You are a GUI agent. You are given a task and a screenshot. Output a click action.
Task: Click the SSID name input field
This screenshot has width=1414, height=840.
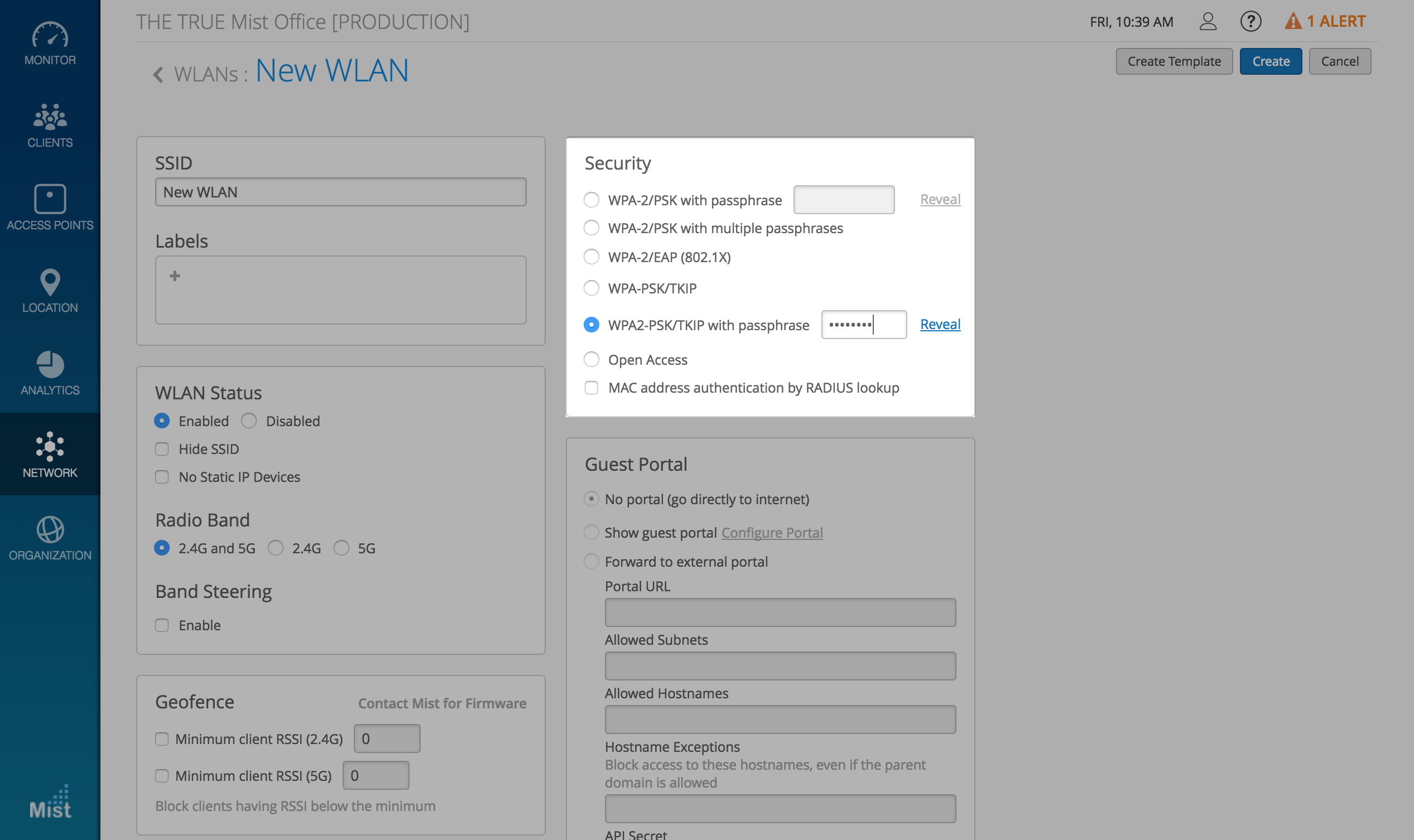coord(340,192)
